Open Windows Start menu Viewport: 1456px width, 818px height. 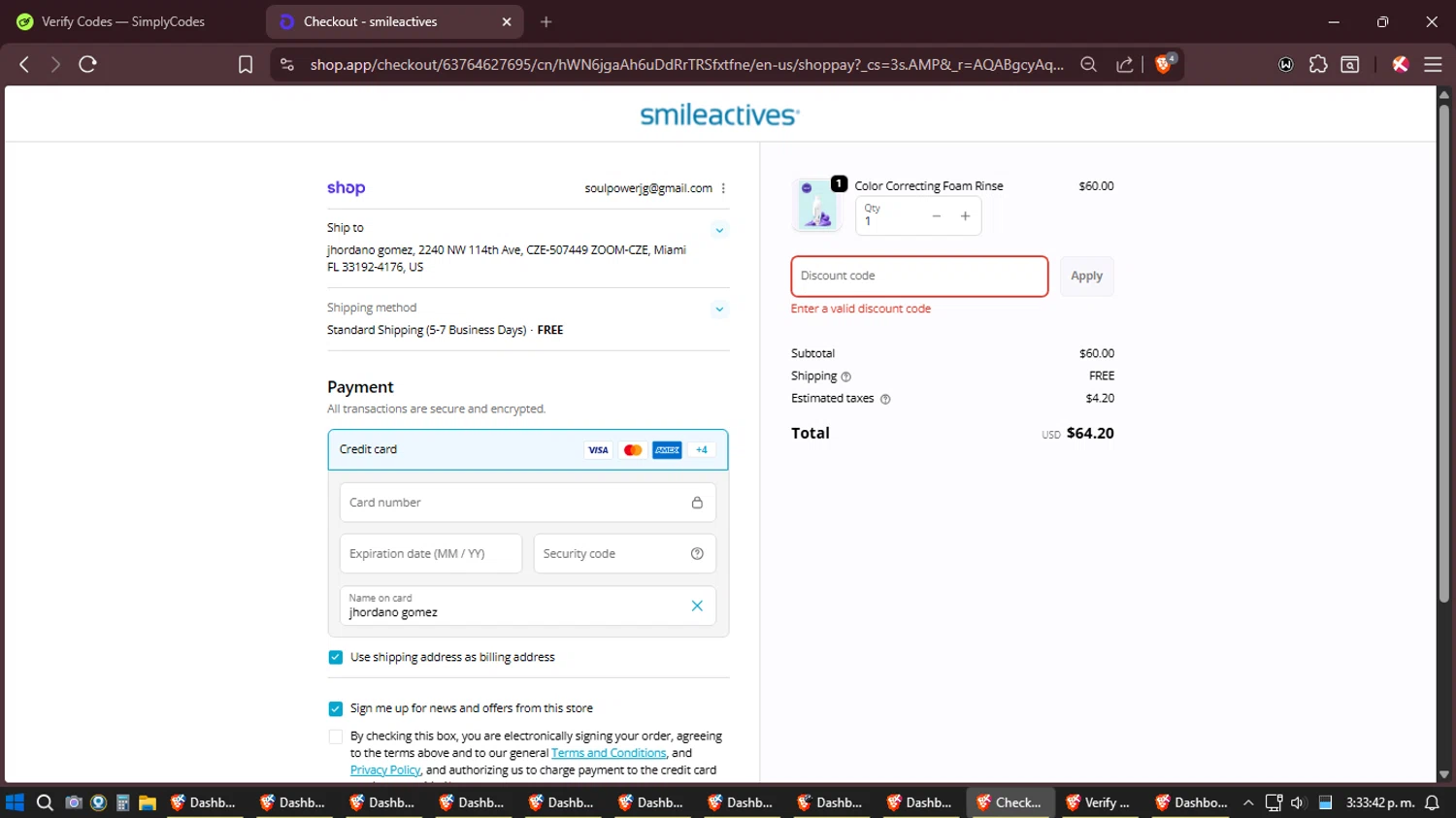tap(15, 802)
